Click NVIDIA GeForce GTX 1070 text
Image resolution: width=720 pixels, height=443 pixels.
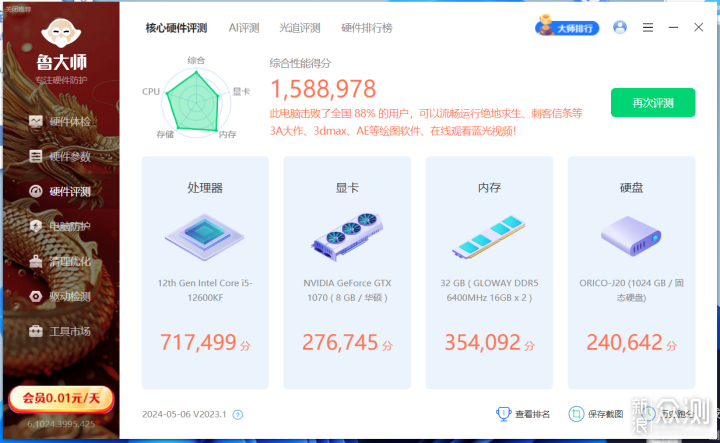click(347, 290)
